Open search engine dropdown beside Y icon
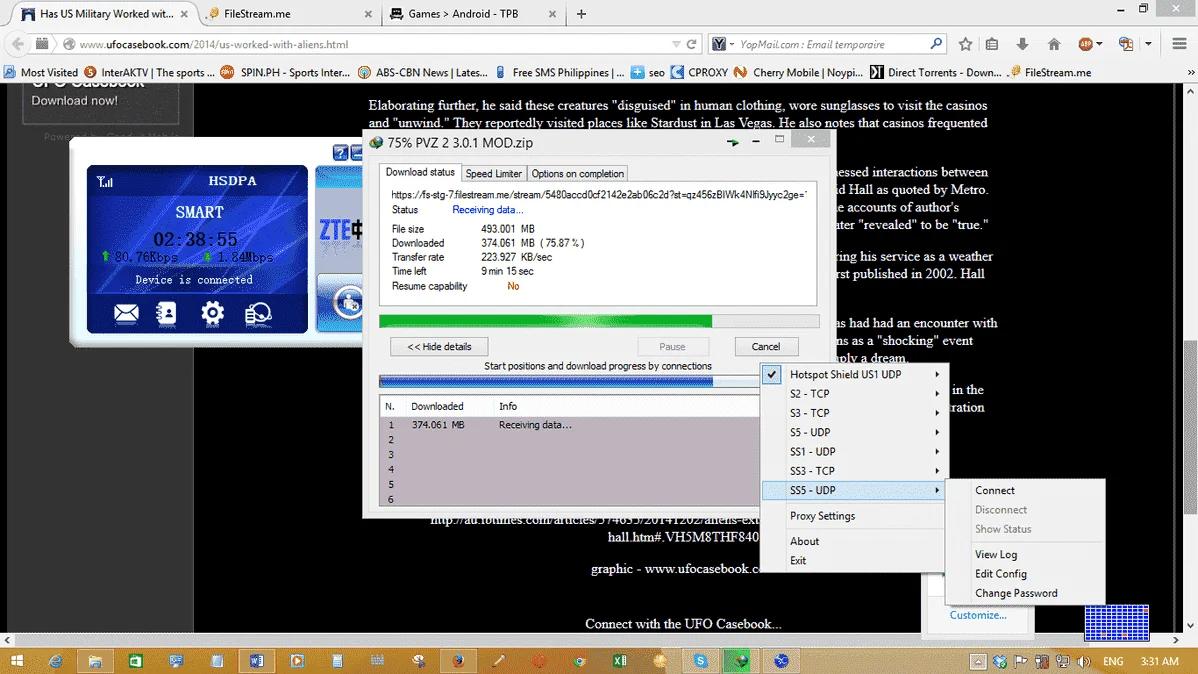Screen dimensions: 1198x674 click(x=731, y=44)
